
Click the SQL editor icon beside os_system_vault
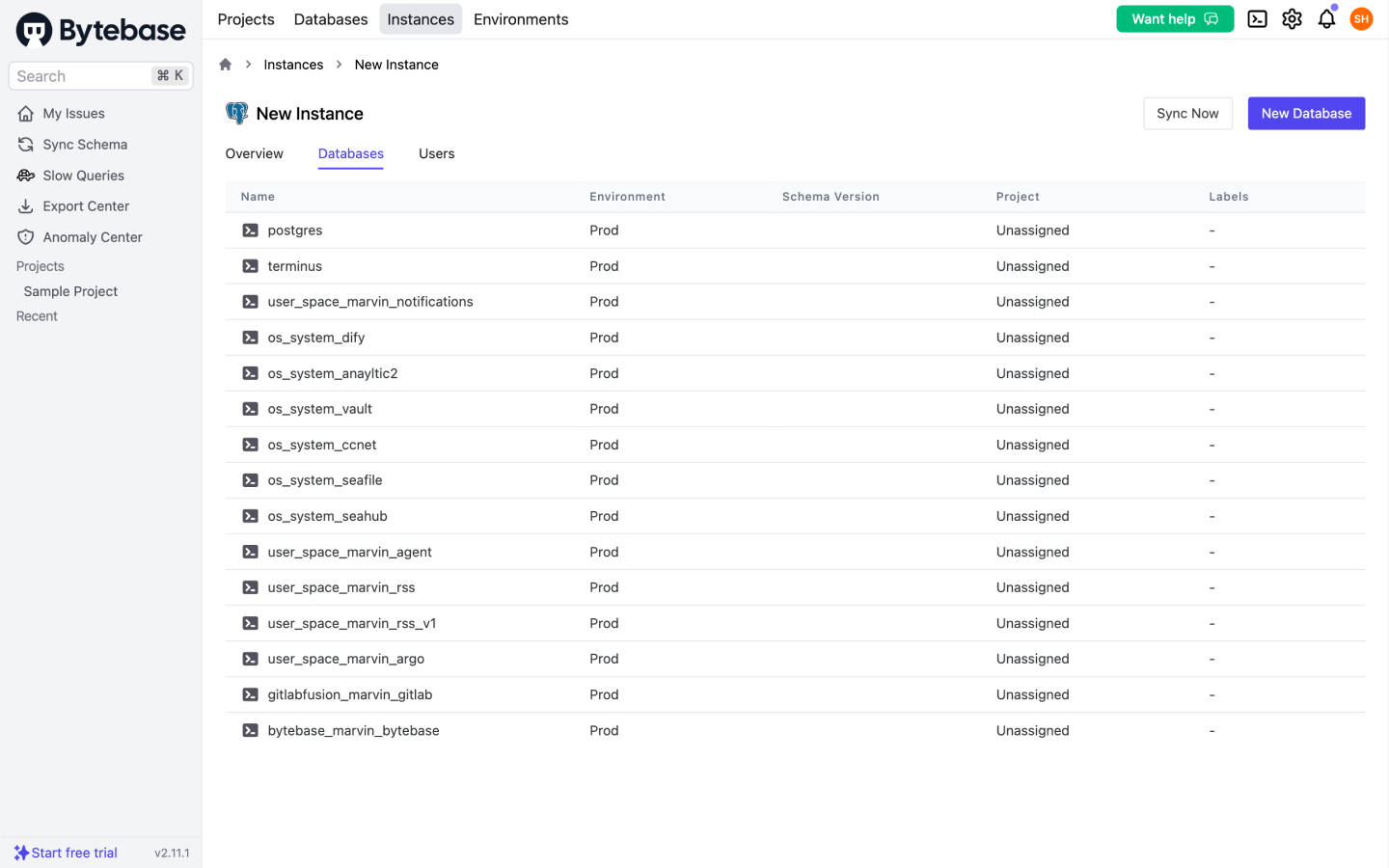tap(250, 409)
